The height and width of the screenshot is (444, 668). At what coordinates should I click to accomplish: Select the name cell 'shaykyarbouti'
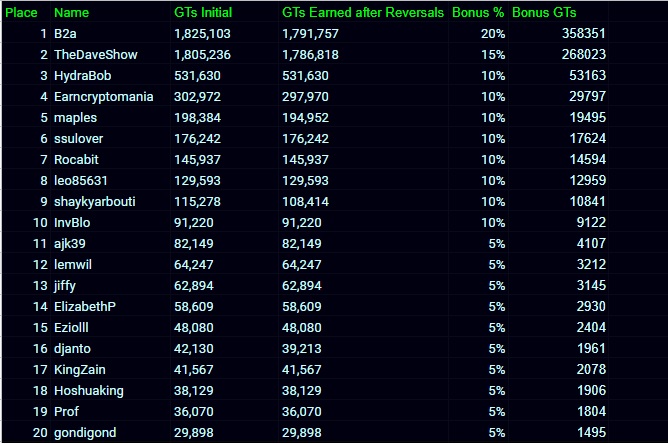[x=95, y=202]
